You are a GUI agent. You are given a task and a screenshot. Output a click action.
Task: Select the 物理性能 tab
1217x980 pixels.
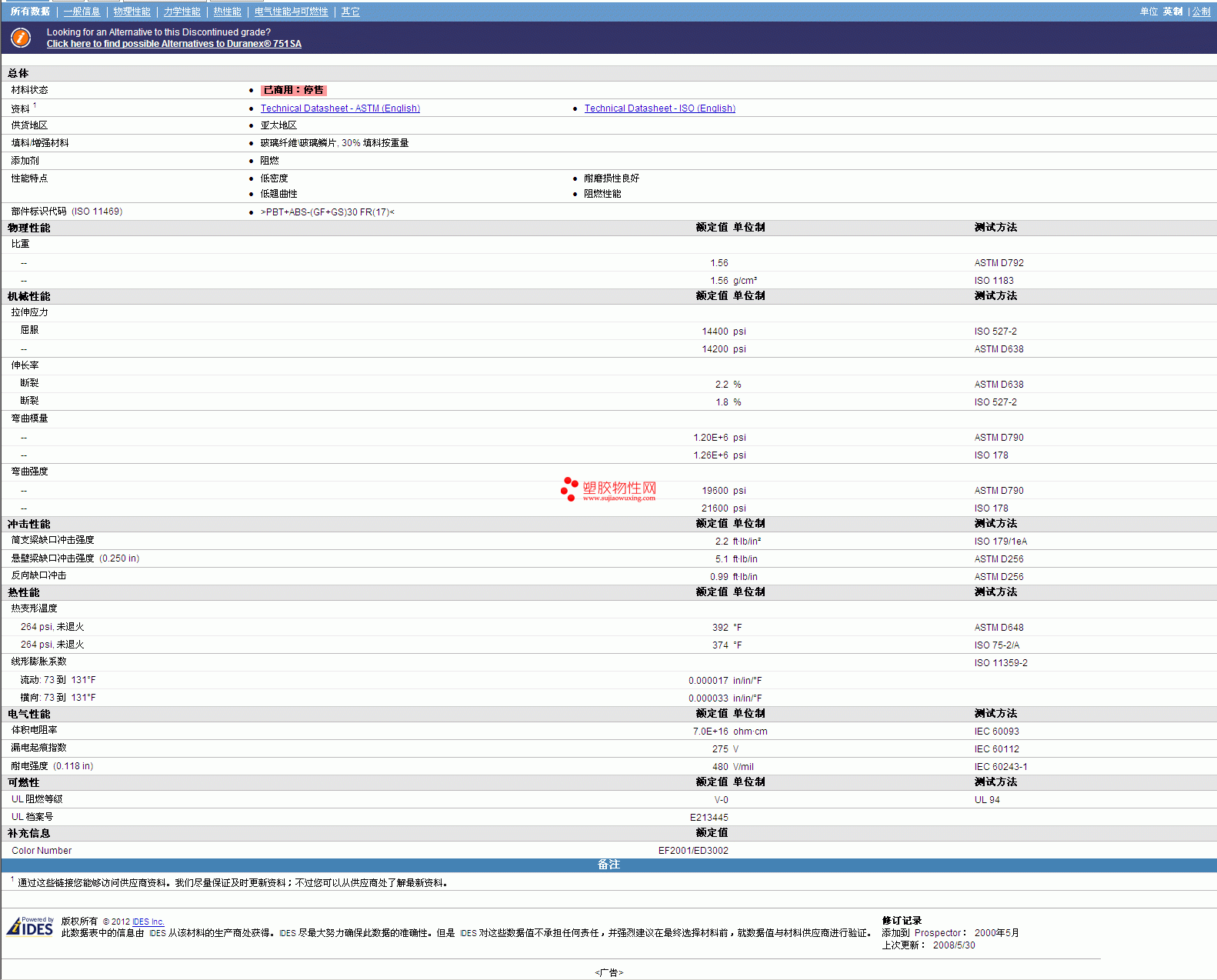(x=132, y=12)
